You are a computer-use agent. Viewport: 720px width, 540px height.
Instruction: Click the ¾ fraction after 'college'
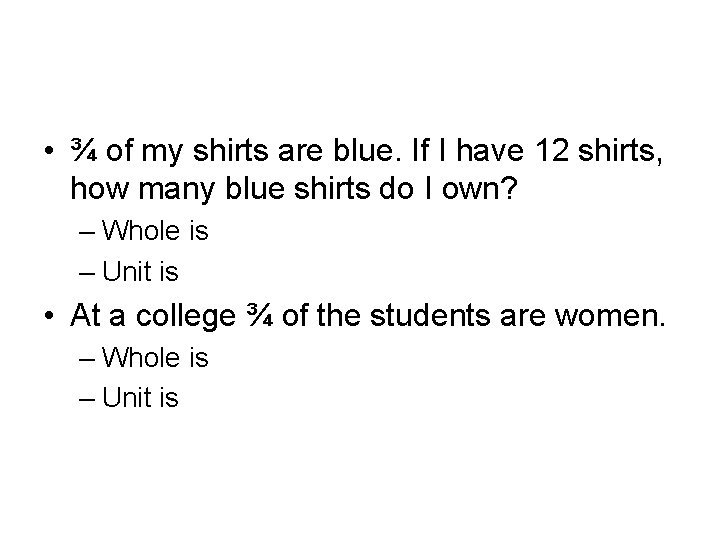tap(260, 315)
